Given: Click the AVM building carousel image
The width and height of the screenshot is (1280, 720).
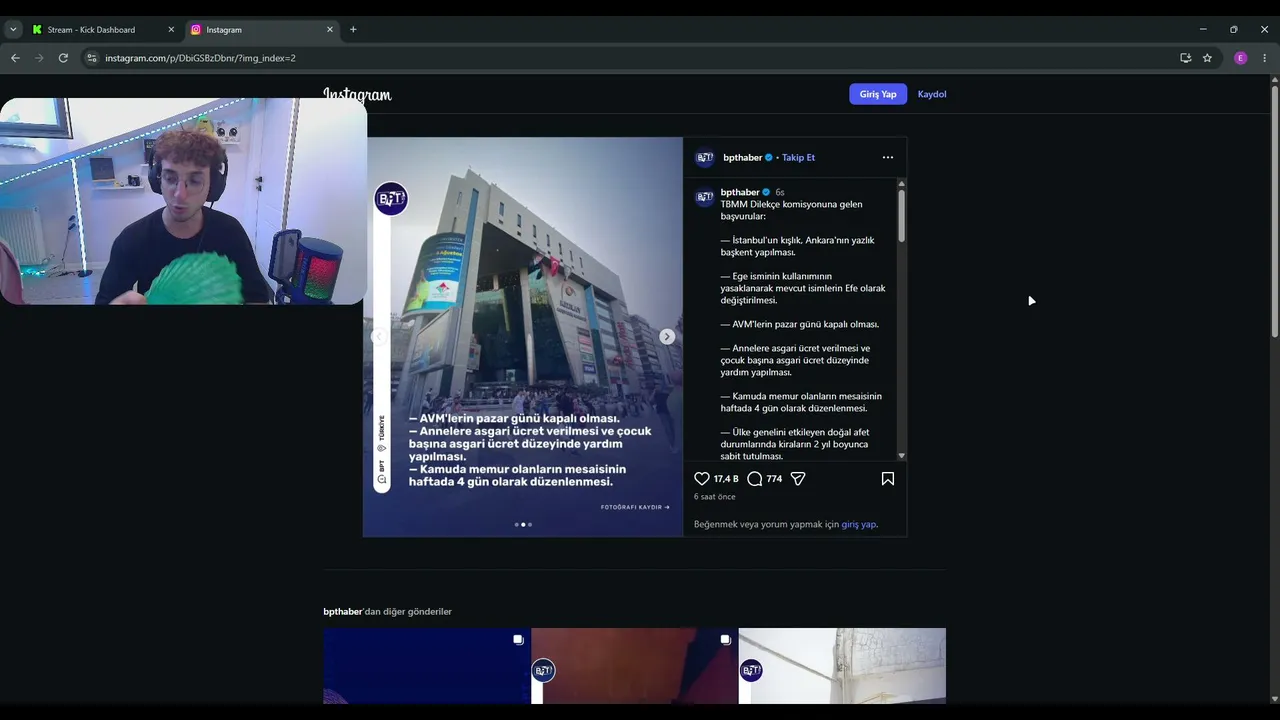Looking at the screenshot, I should tap(523, 337).
